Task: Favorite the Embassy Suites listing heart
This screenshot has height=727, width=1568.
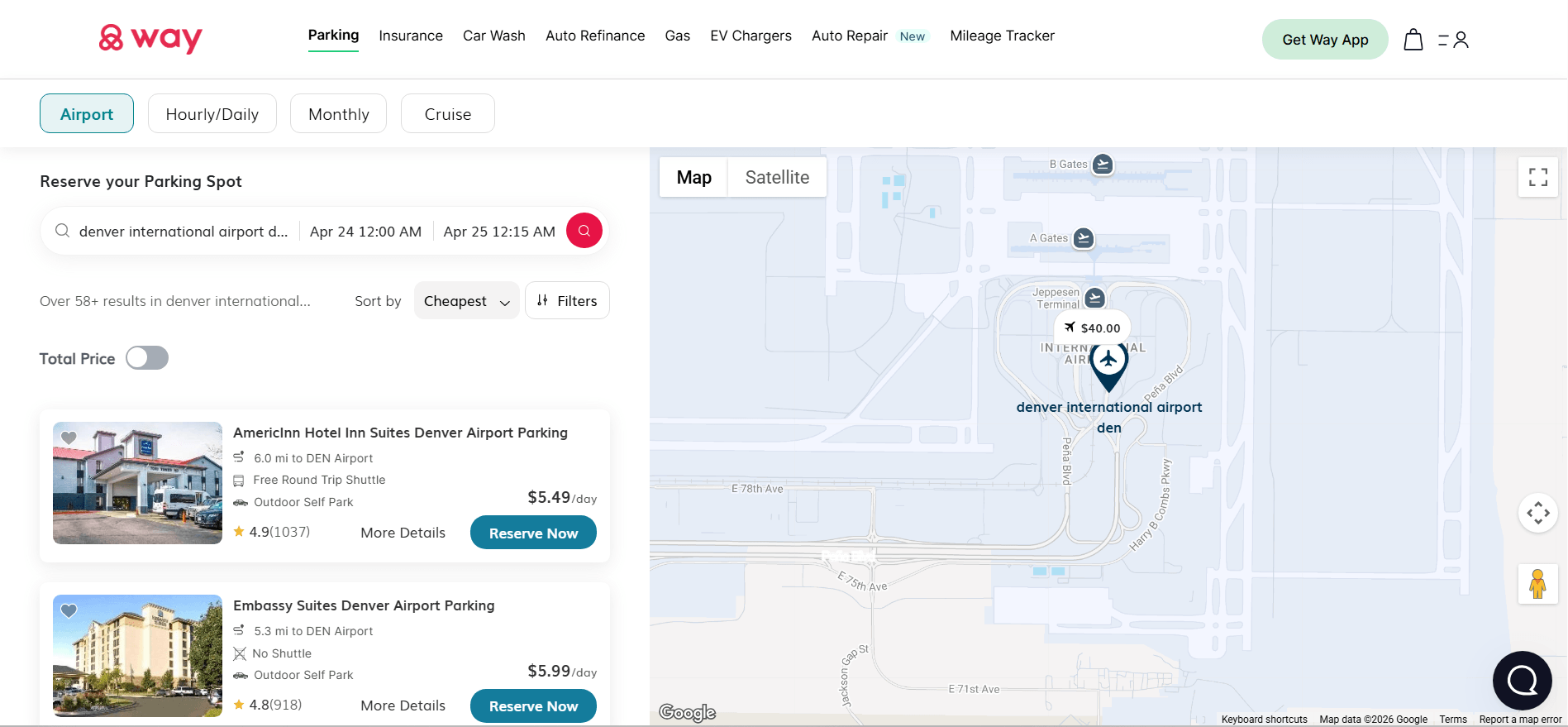Action: click(69, 610)
